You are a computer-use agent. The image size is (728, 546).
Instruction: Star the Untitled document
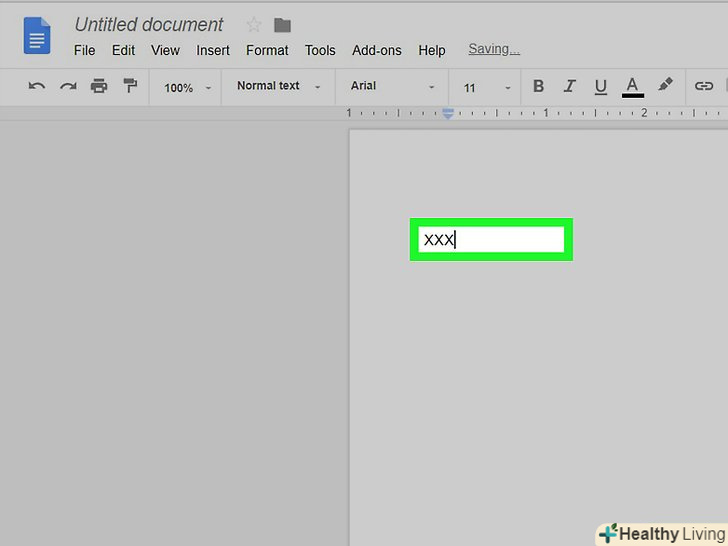click(x=254, y=25)
